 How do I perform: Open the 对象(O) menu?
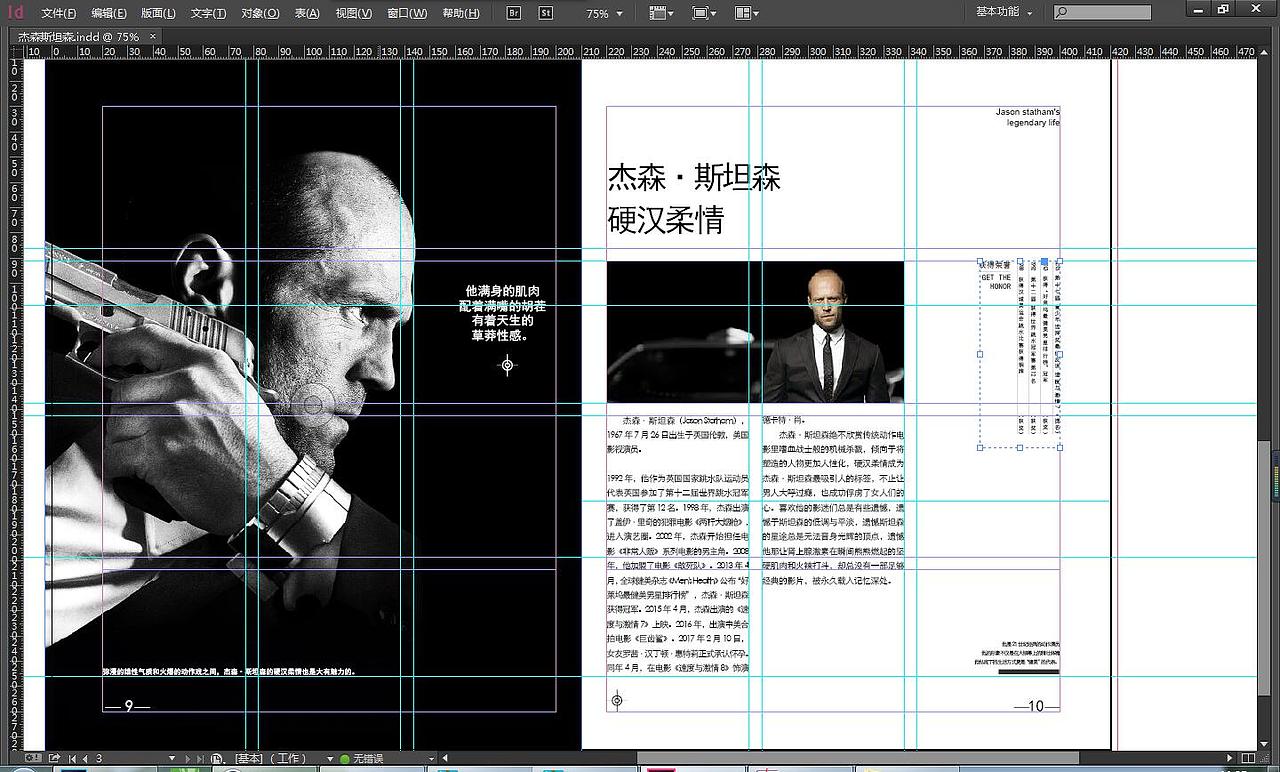260,13
